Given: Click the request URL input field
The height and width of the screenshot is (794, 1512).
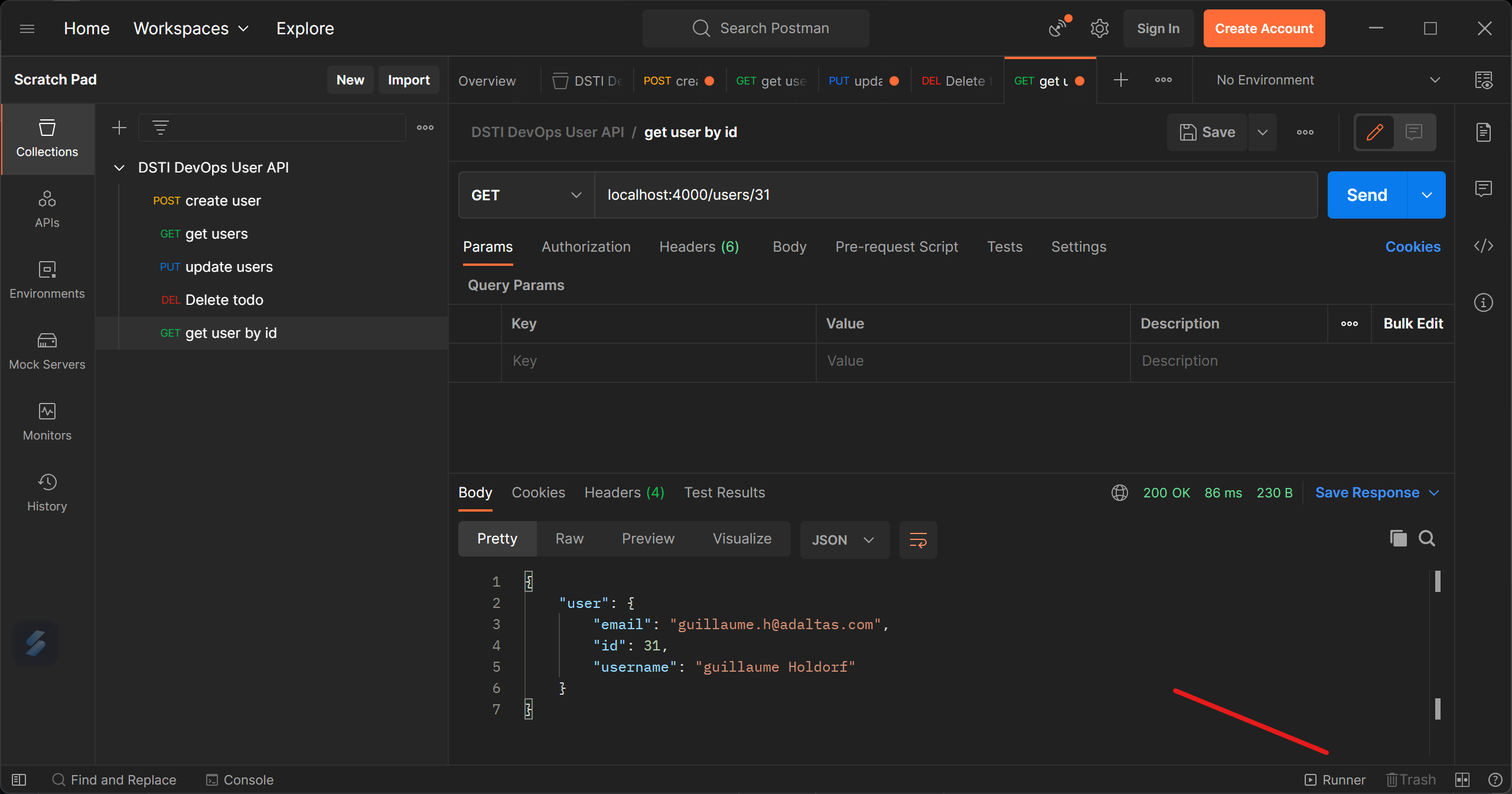Looking at the screenshot, I should coord(956,195).
